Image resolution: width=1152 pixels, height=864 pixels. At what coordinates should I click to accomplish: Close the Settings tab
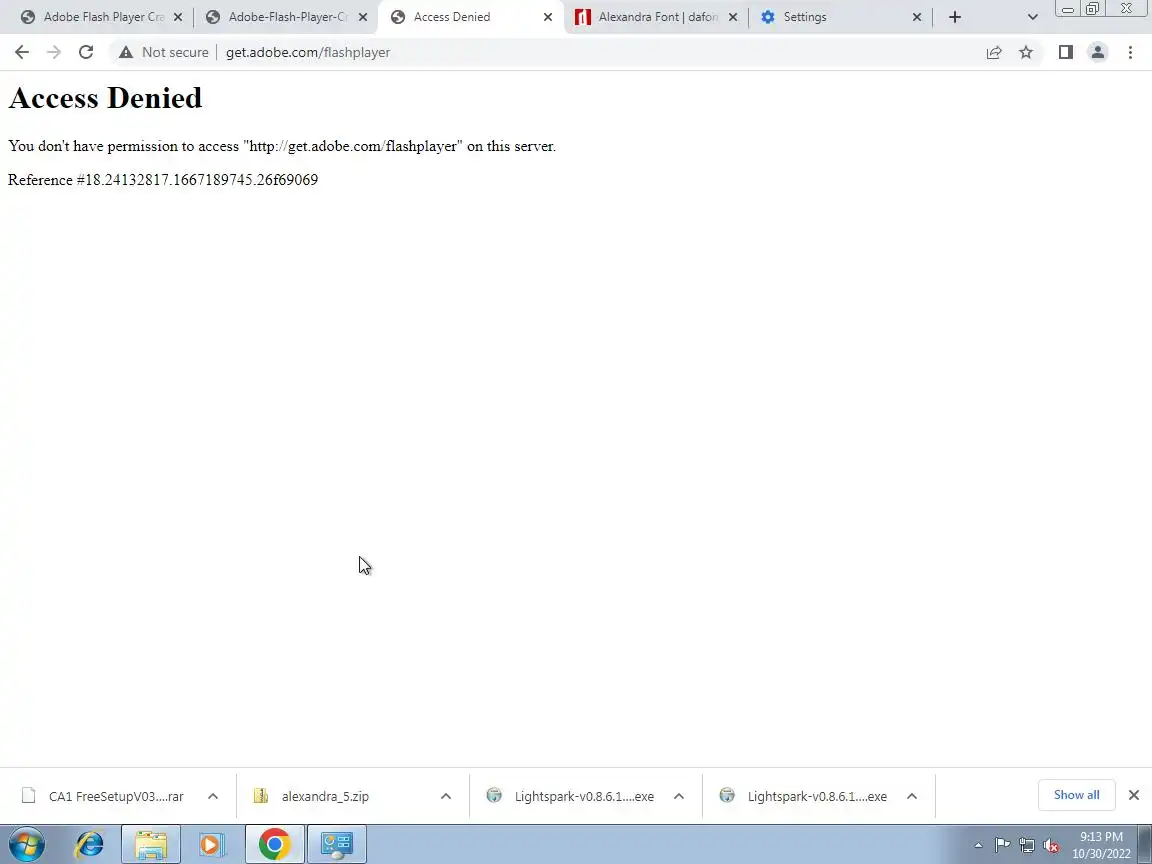(x=917, y=17)
